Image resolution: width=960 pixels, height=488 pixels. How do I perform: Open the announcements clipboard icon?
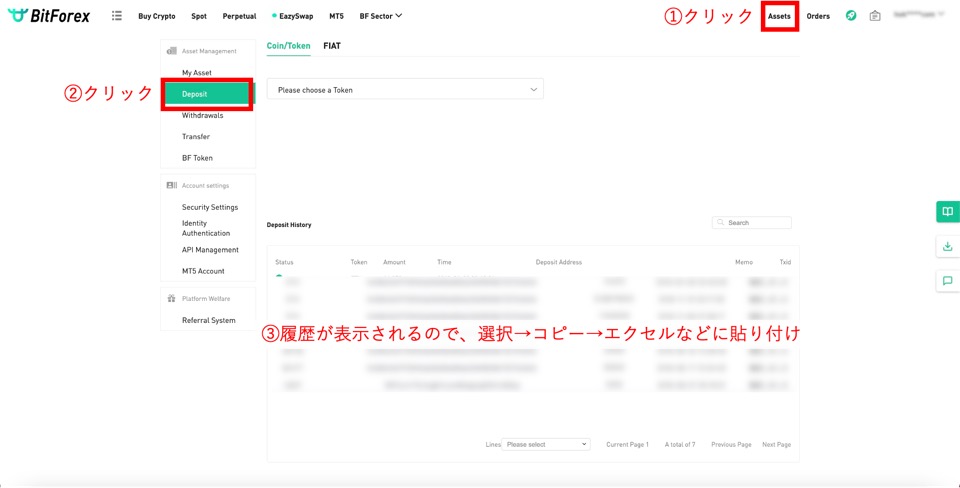875,16
